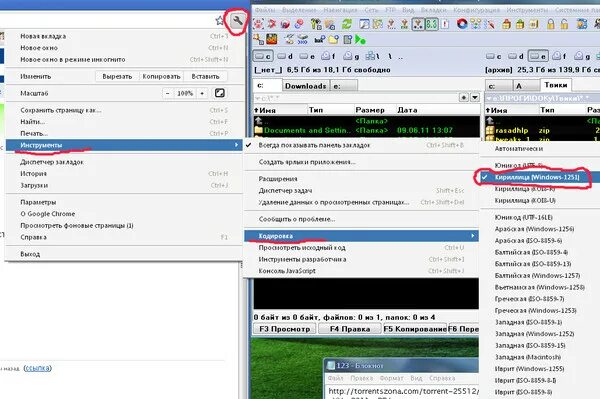Decrease zoom with the minus button
600x399 pixels.
[168, 93]
